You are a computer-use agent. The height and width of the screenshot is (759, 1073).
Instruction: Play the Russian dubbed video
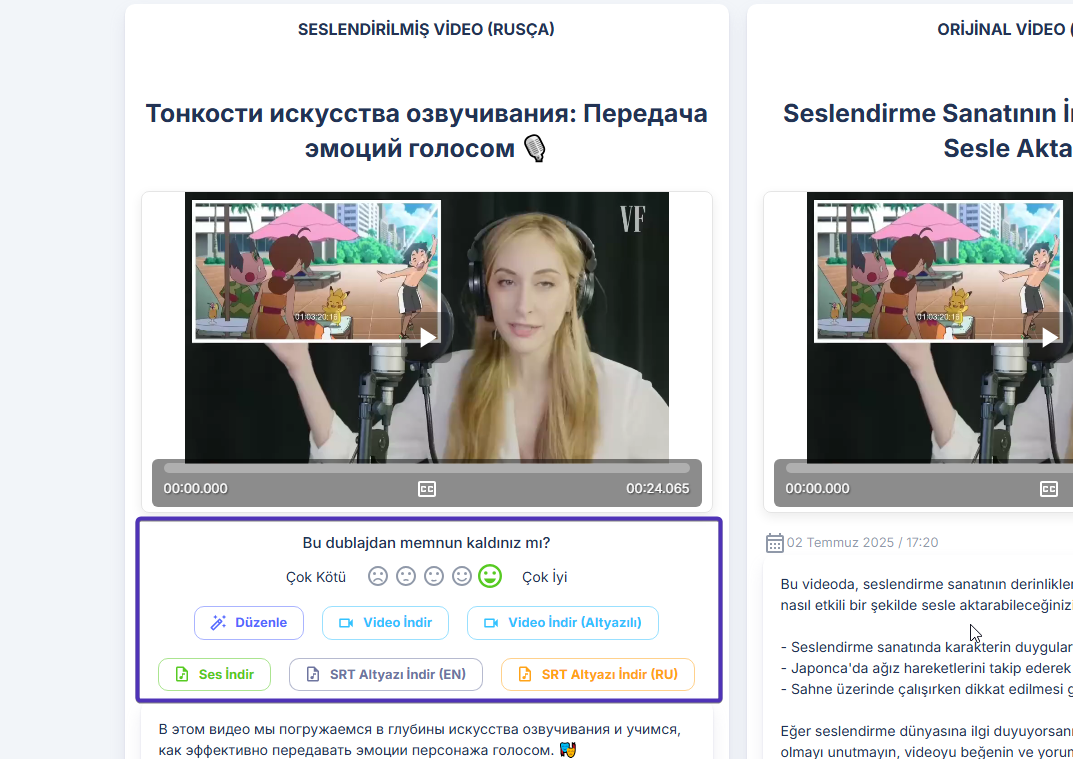pyautogui.click(x=427, y=337)
